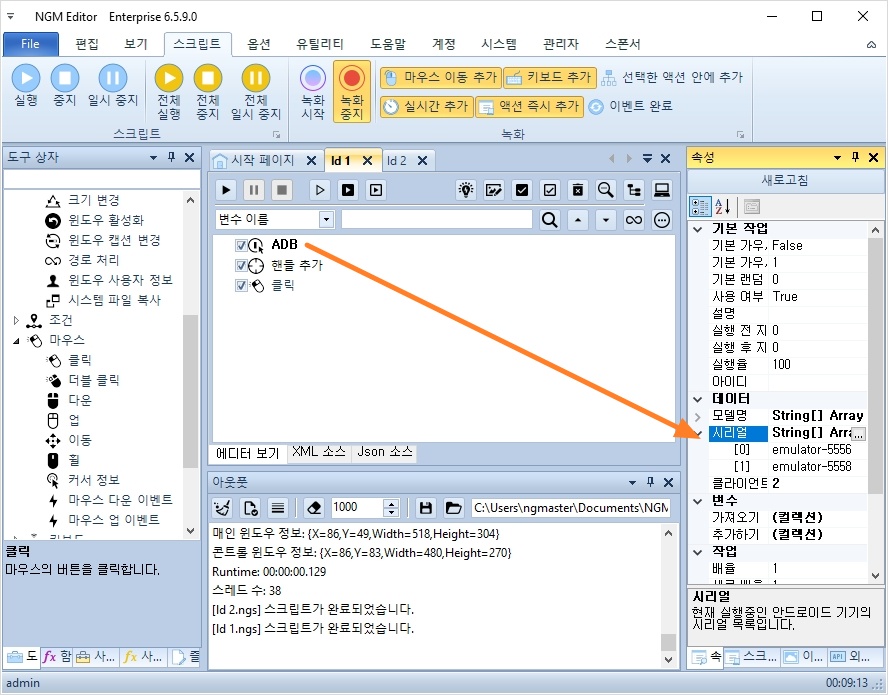
Task: Toggle 키보드 추가 option
Action: [x=550, y=78]
